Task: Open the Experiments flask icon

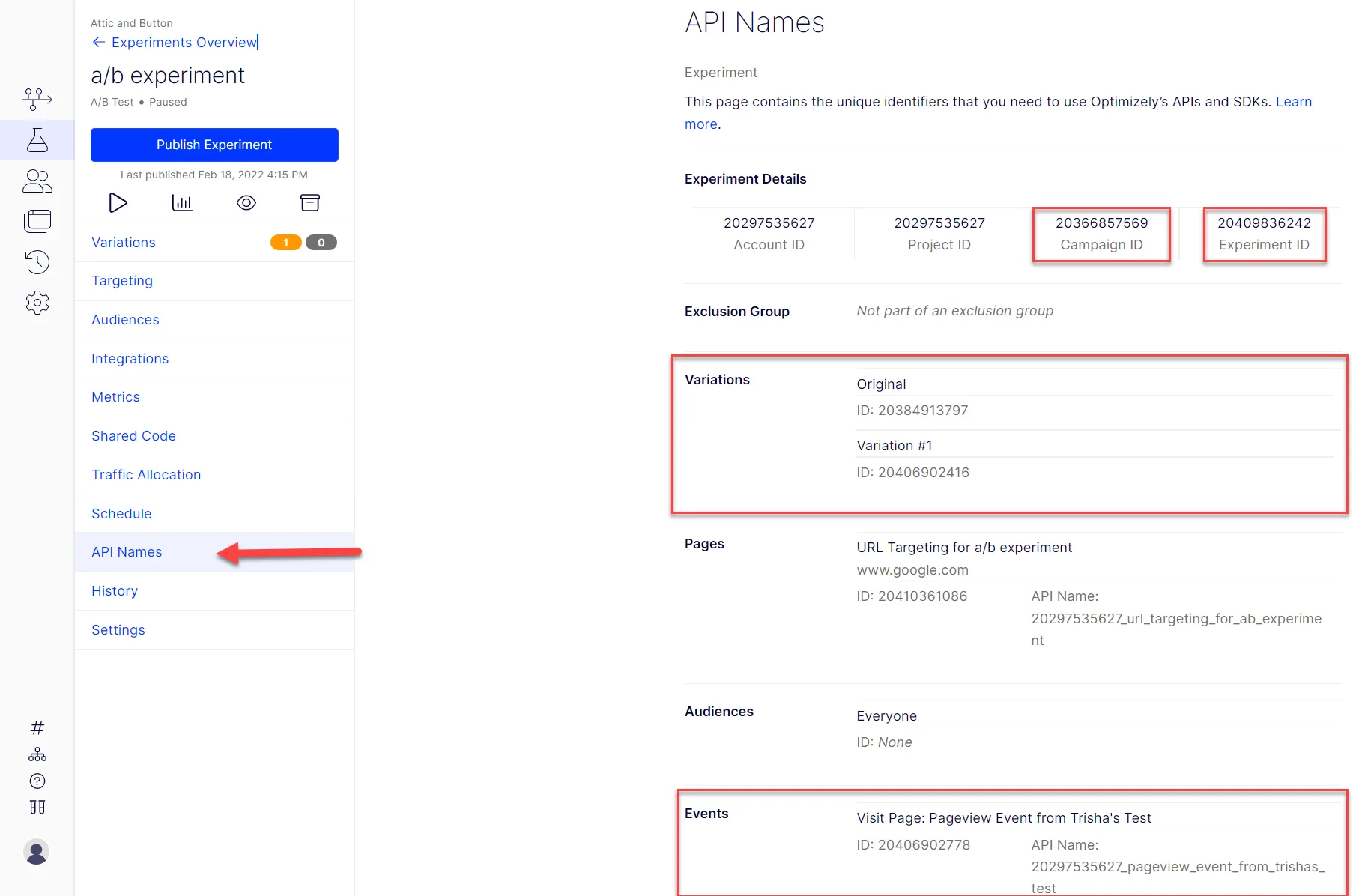Action: 37,140
